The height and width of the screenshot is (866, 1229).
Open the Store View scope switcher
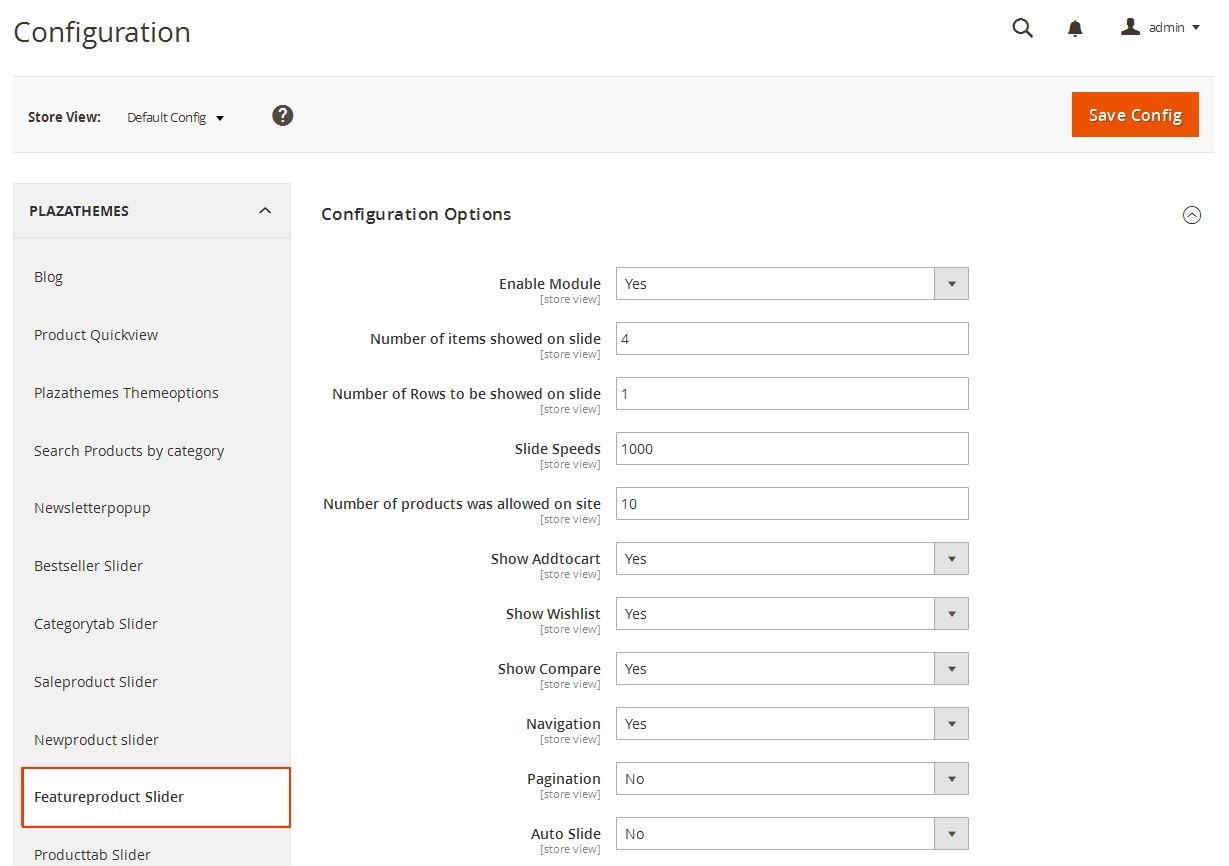(176, 117)
